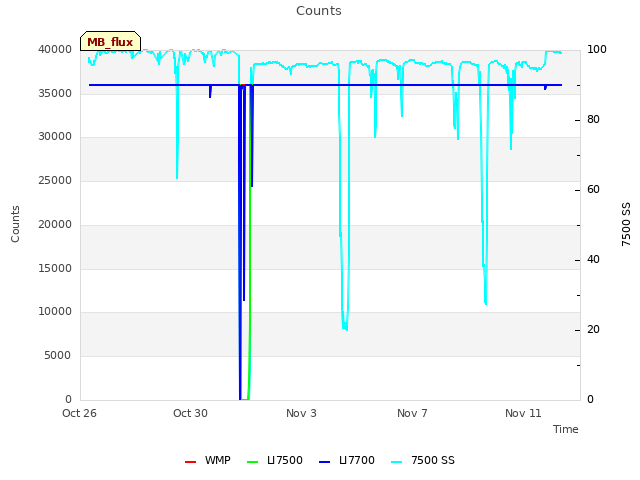Image resolution: width=640 pixels, height=480 pixels.
Task: Click the 10000 left axis tick
Action: point(55,311)
